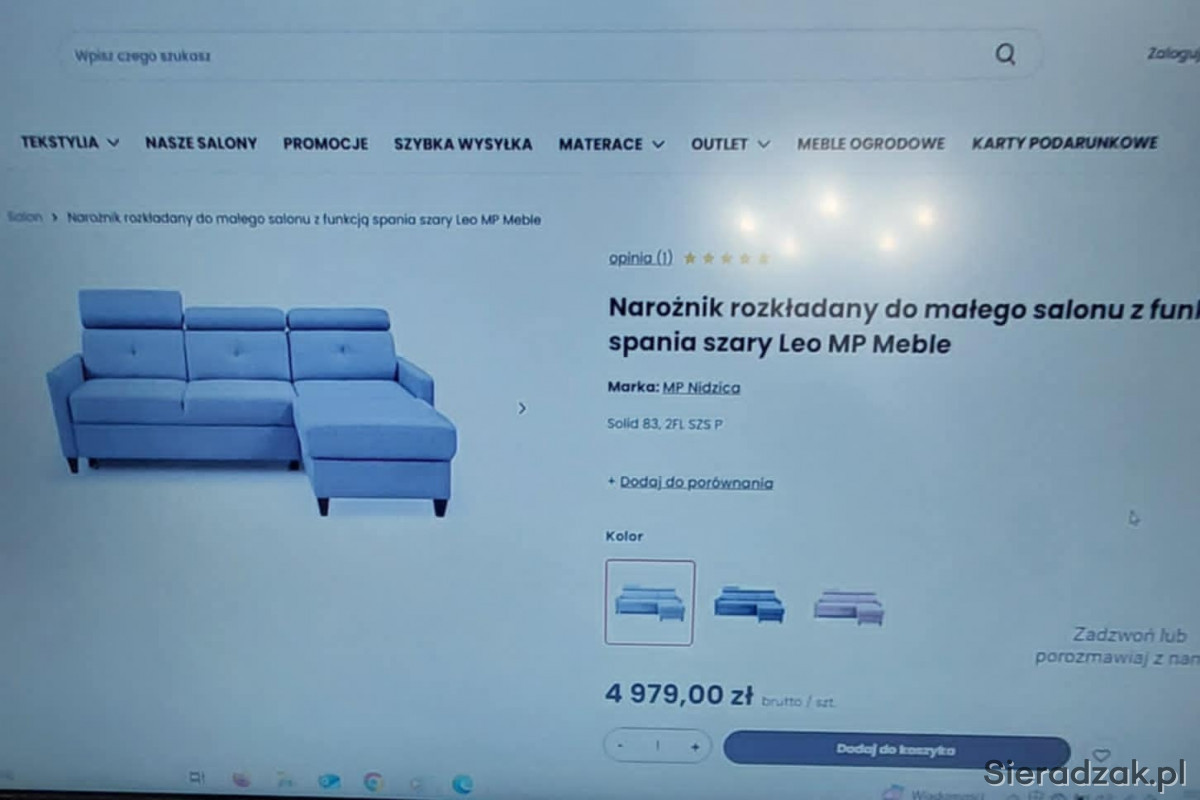Open the MP Nidzica brand link
The image size is (1200, 800).
701,387
